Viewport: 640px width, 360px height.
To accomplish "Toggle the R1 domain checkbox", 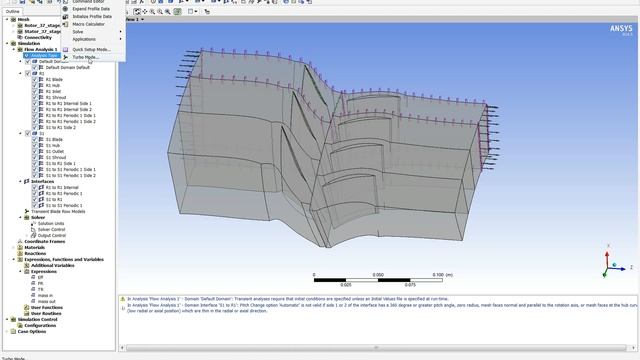I will (x=28, y=73).
